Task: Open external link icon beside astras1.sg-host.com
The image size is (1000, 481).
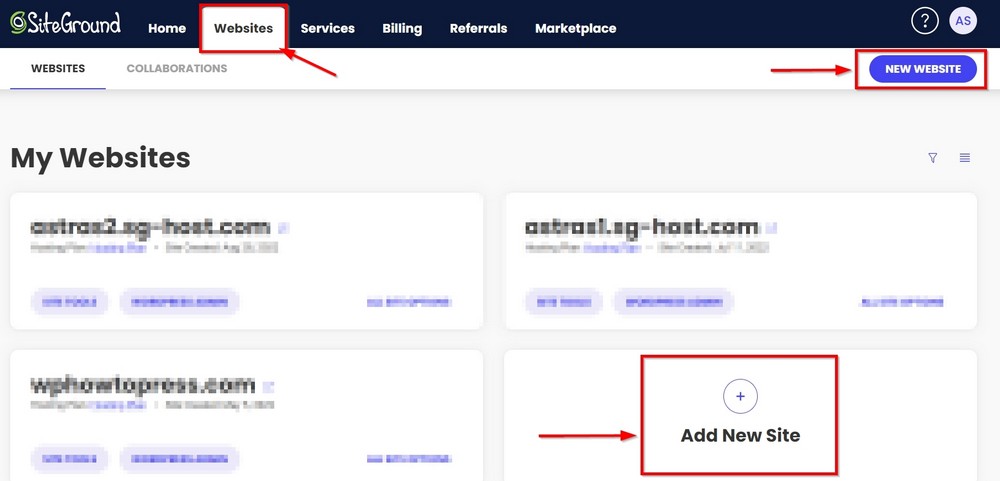Action: [772, 227]
